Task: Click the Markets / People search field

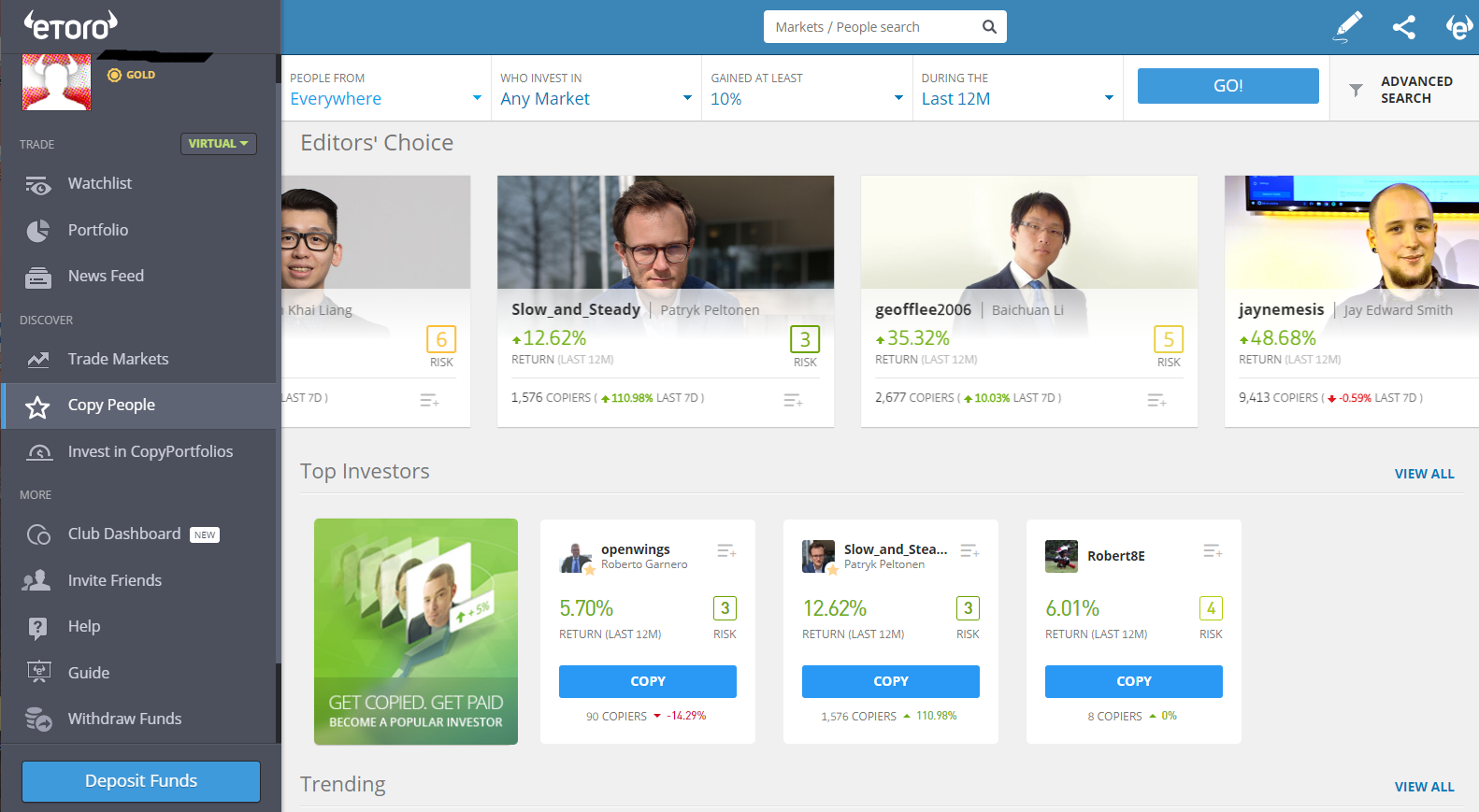Action: click(885, 27)
